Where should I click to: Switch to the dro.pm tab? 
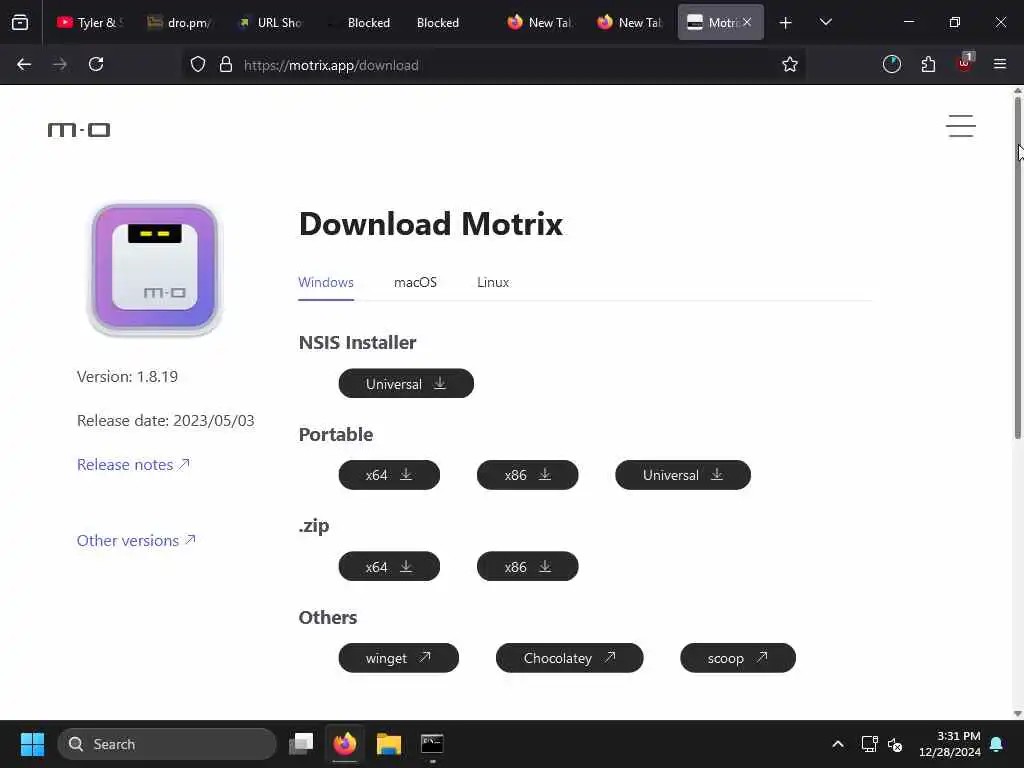(x=180, y=23)
